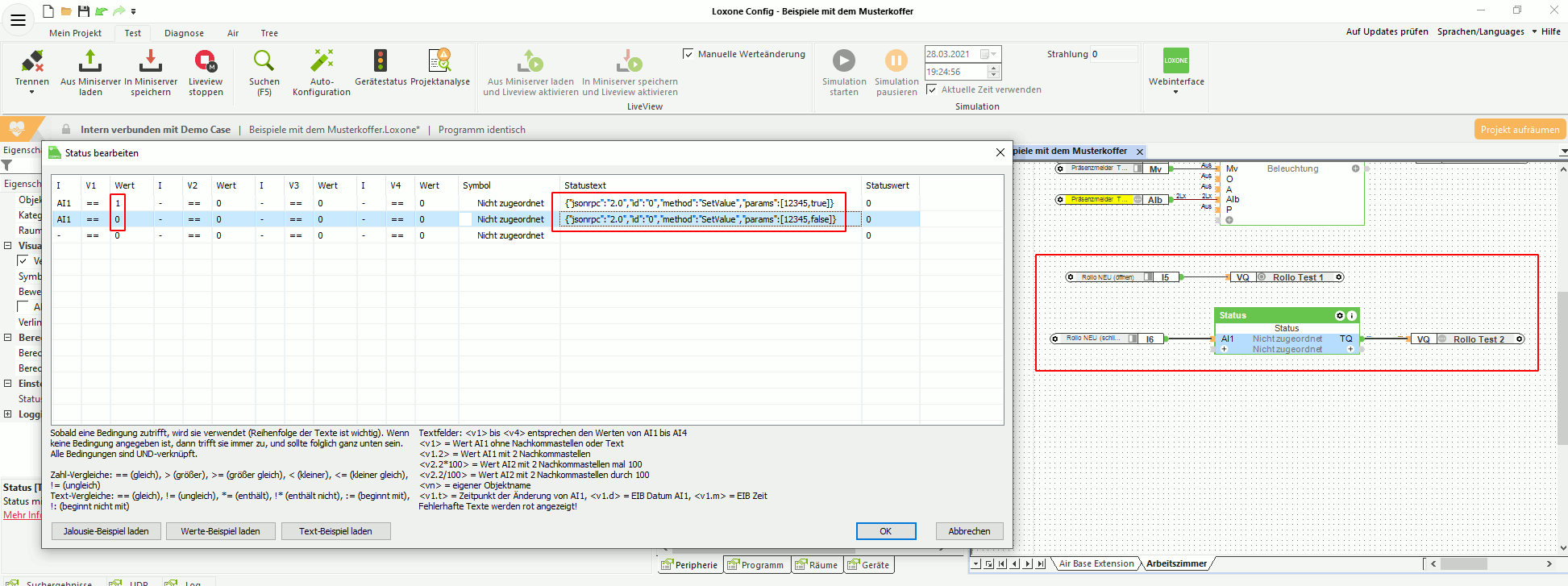
Task: Collapse the Berechtigungen section in properties tree
Action: pyautogui.click(x=8, y=338)
